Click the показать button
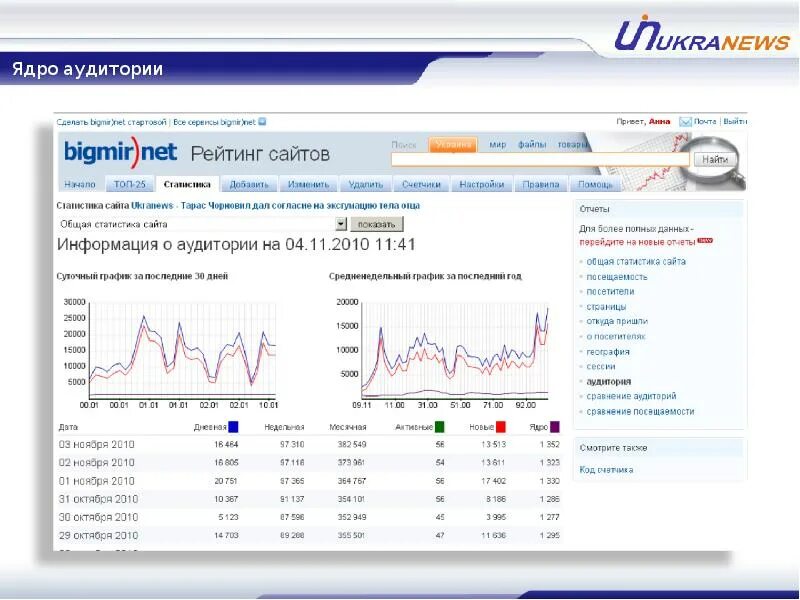 [x=377, y=224]
